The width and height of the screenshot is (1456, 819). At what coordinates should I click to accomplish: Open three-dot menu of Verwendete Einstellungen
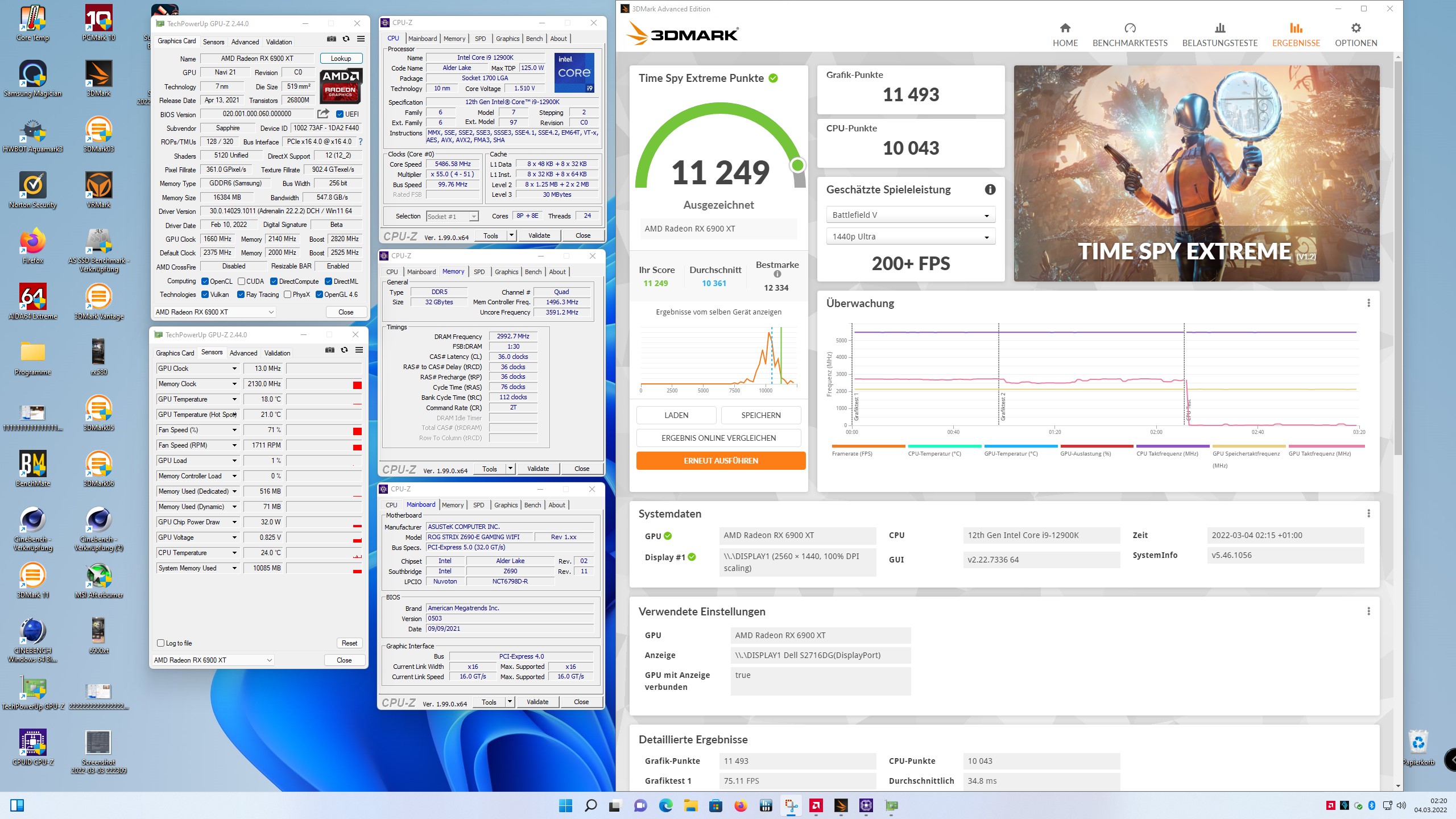tap(1368, 611)
